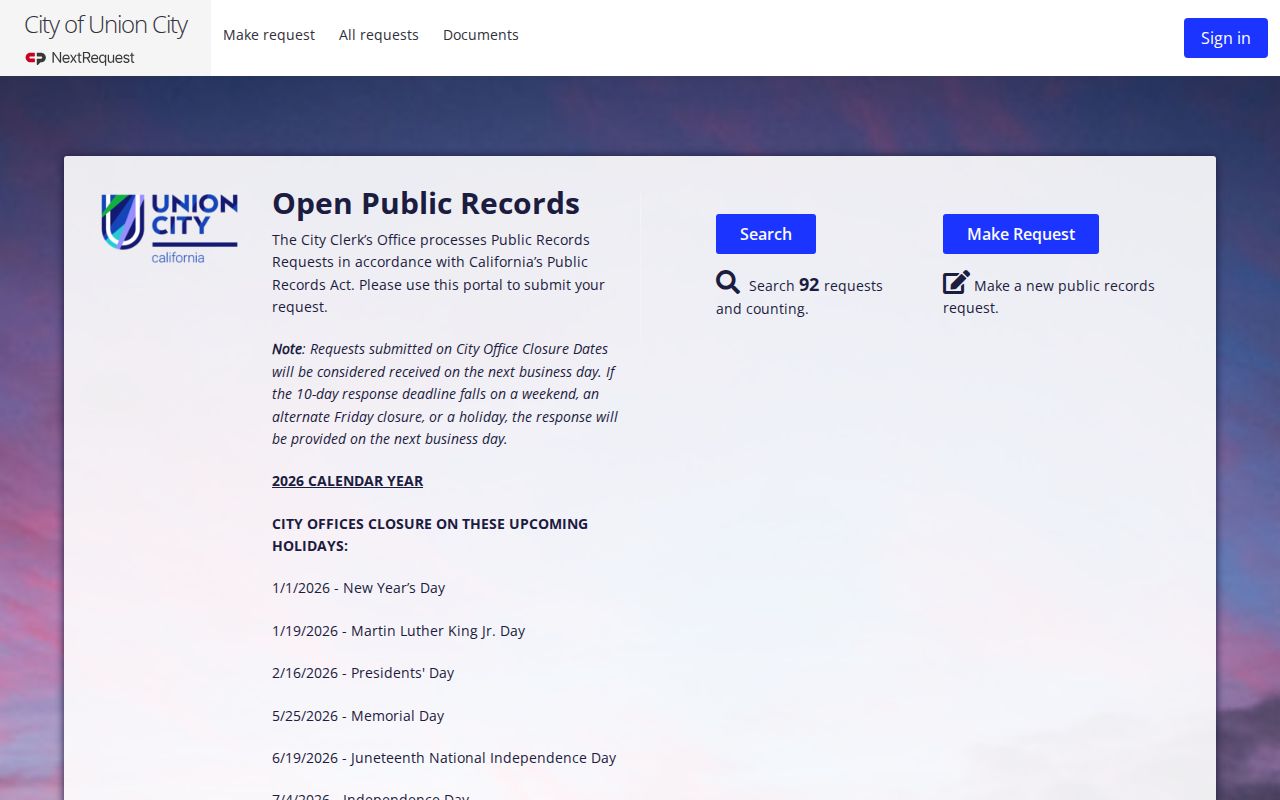This screenshot has width=1280, height=800.
Task: Click the Sign in button
Action: click(x=1226, y=38)
